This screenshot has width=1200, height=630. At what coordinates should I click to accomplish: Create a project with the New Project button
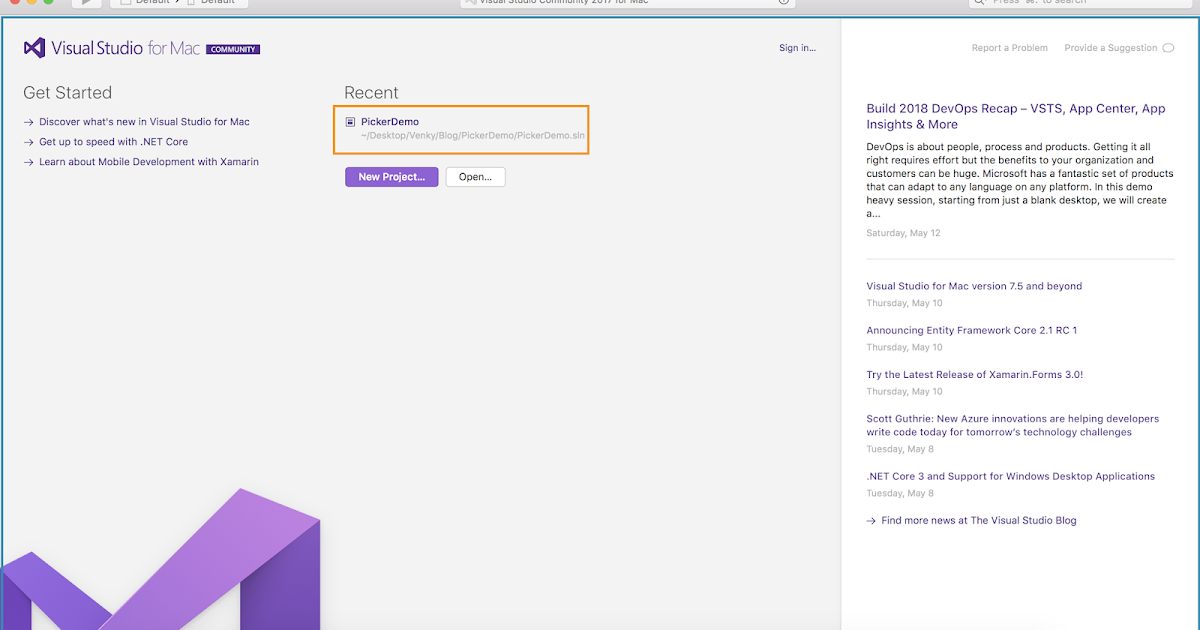pyautogui.click(x=391, y=177)
